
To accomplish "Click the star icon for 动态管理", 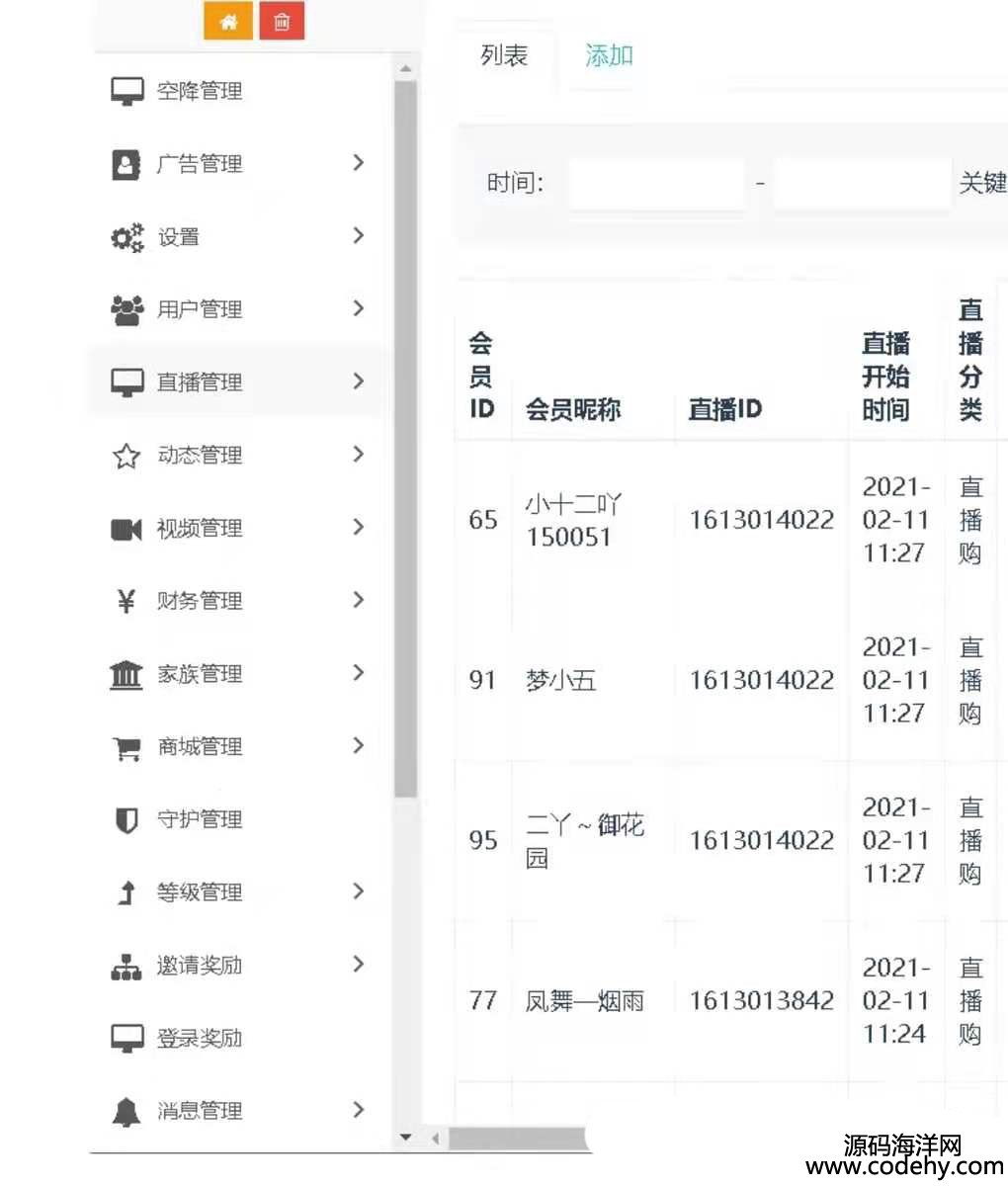I will tap(126, 456).
